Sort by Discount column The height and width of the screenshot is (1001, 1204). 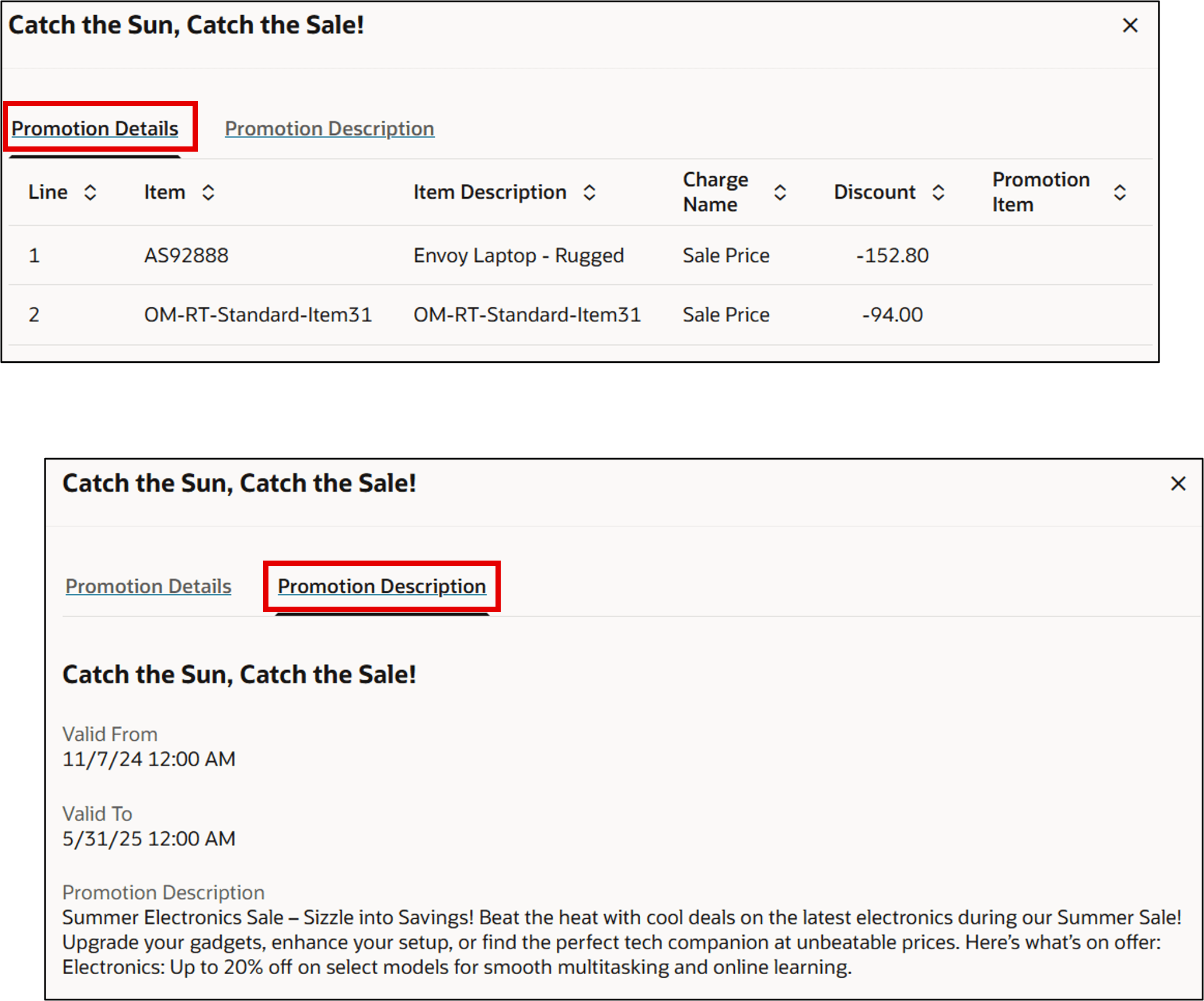point(938,192)
